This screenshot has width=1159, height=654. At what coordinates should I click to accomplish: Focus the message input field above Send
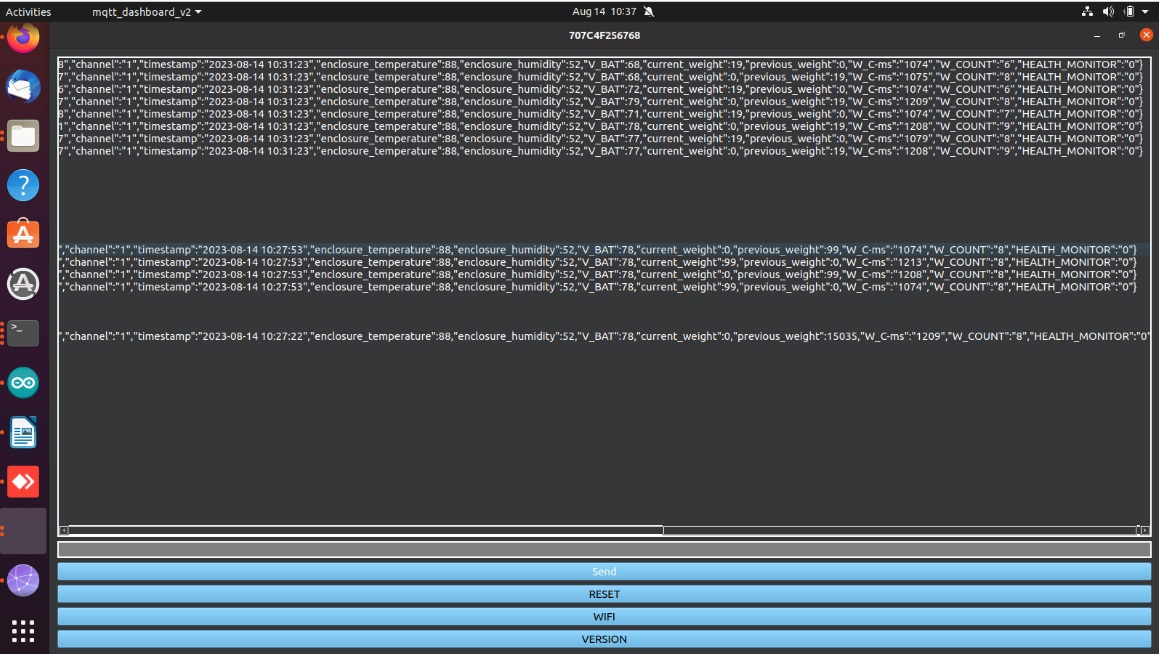604,549
